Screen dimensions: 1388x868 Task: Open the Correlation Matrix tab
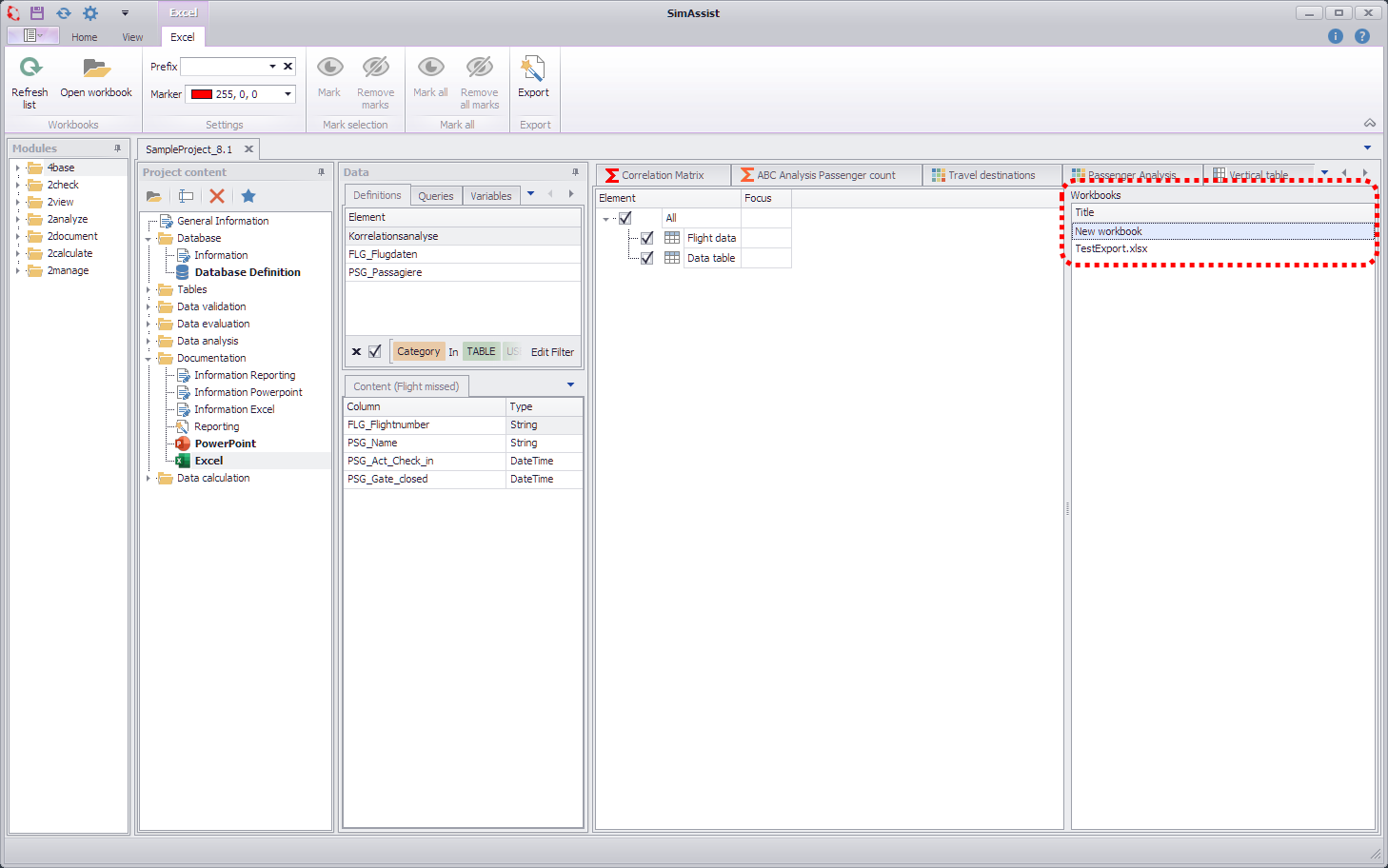[664, 174]
